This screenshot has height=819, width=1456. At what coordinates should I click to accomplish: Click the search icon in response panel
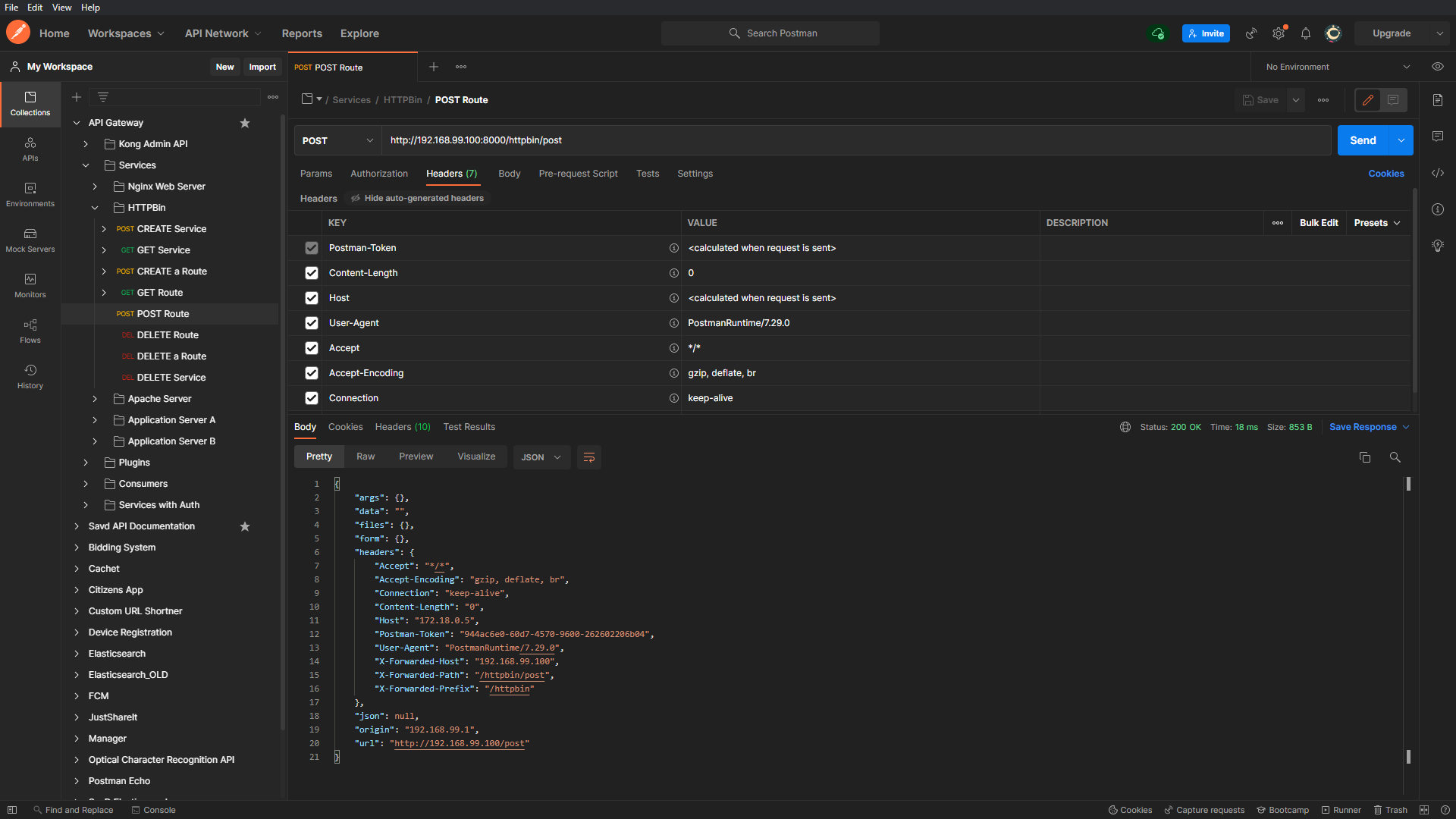1395,457
